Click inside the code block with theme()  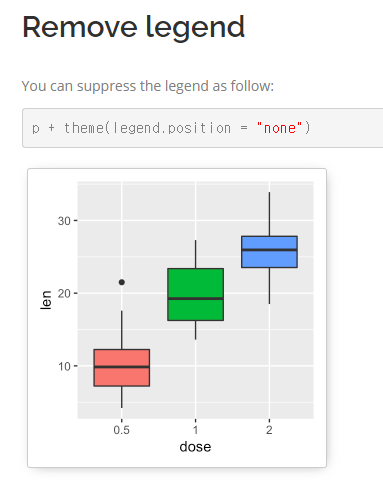[x=202, y=128]
